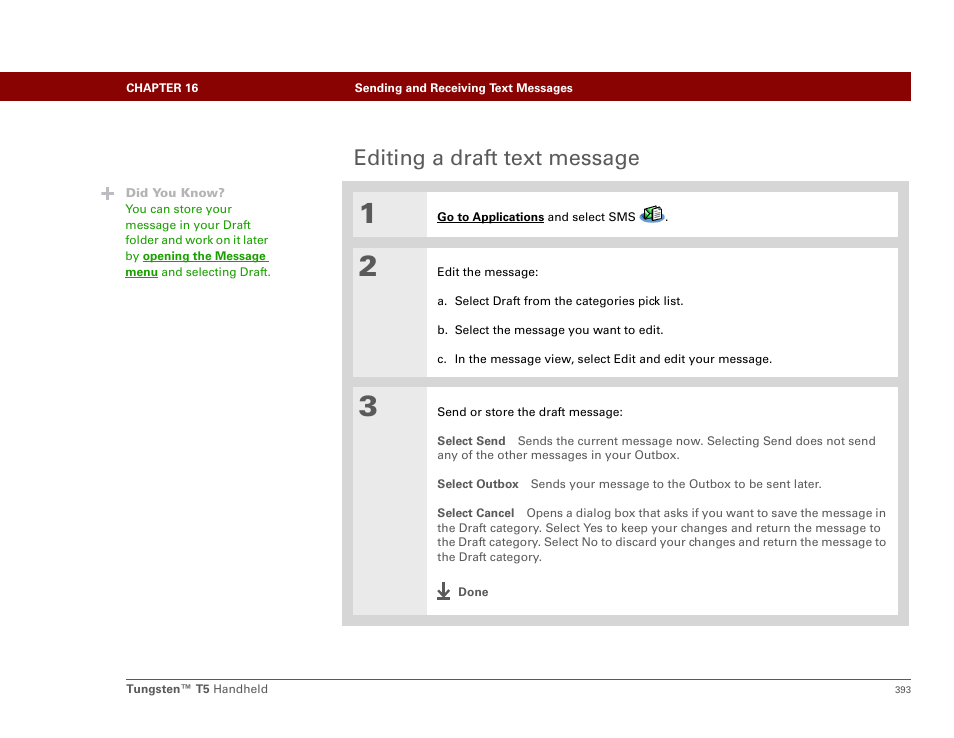Click Sending and Receiving Text Messages header

point(464,88)
